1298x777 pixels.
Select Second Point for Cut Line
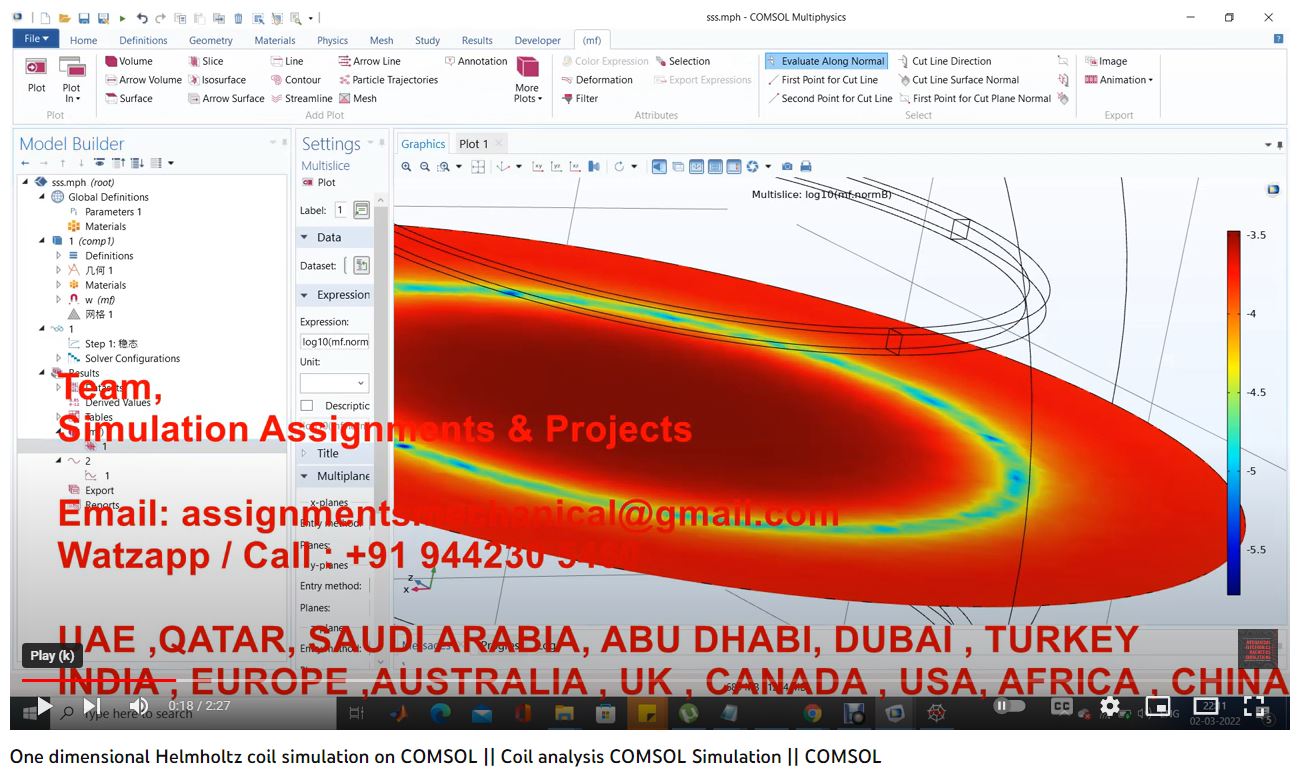(829, 98)
